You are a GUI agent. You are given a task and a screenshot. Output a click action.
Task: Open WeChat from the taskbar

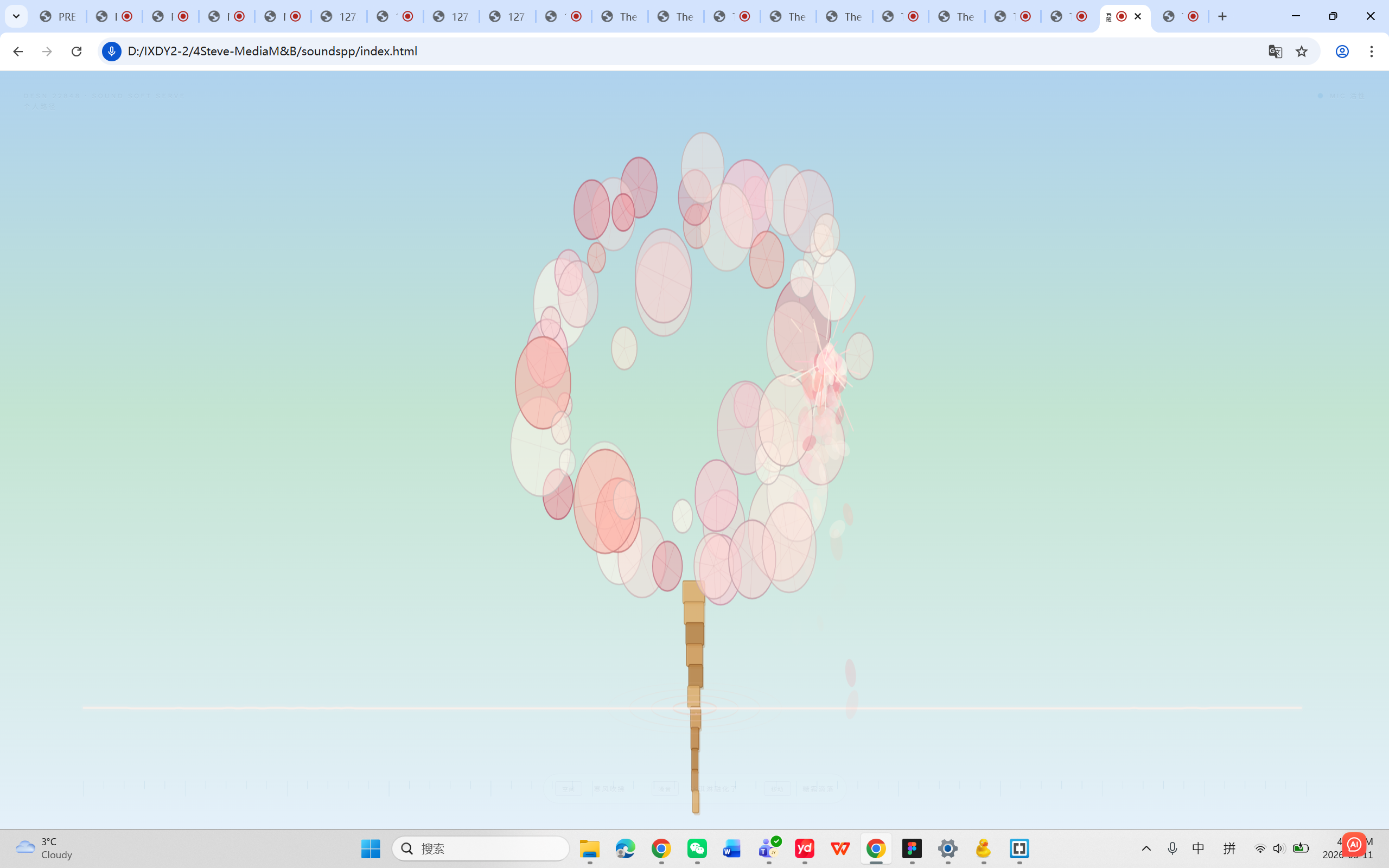(697, 848)
